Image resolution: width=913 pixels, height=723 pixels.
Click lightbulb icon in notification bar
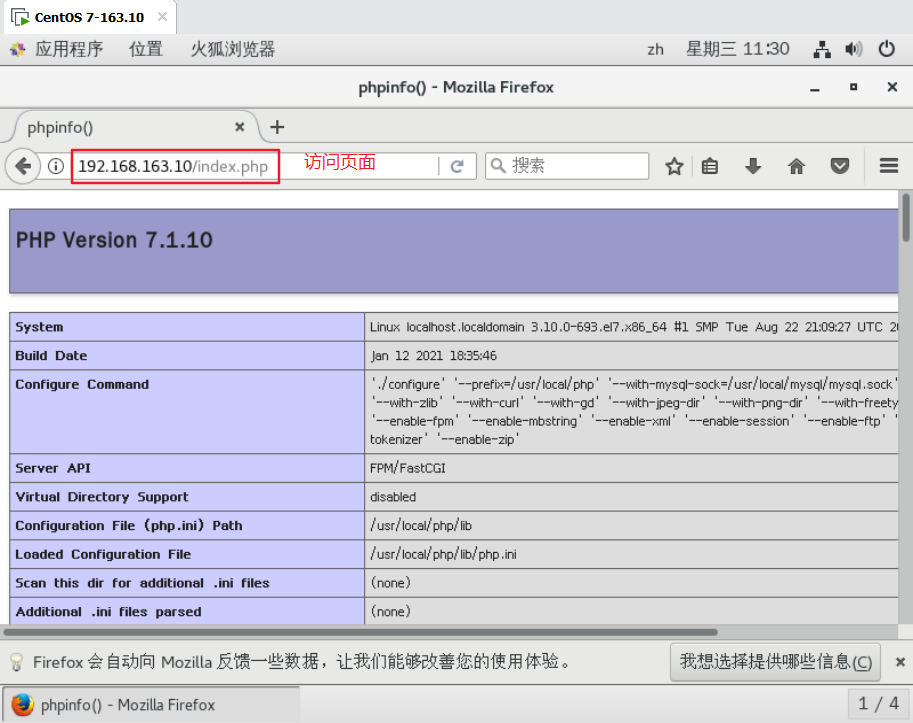click(17, 662)
